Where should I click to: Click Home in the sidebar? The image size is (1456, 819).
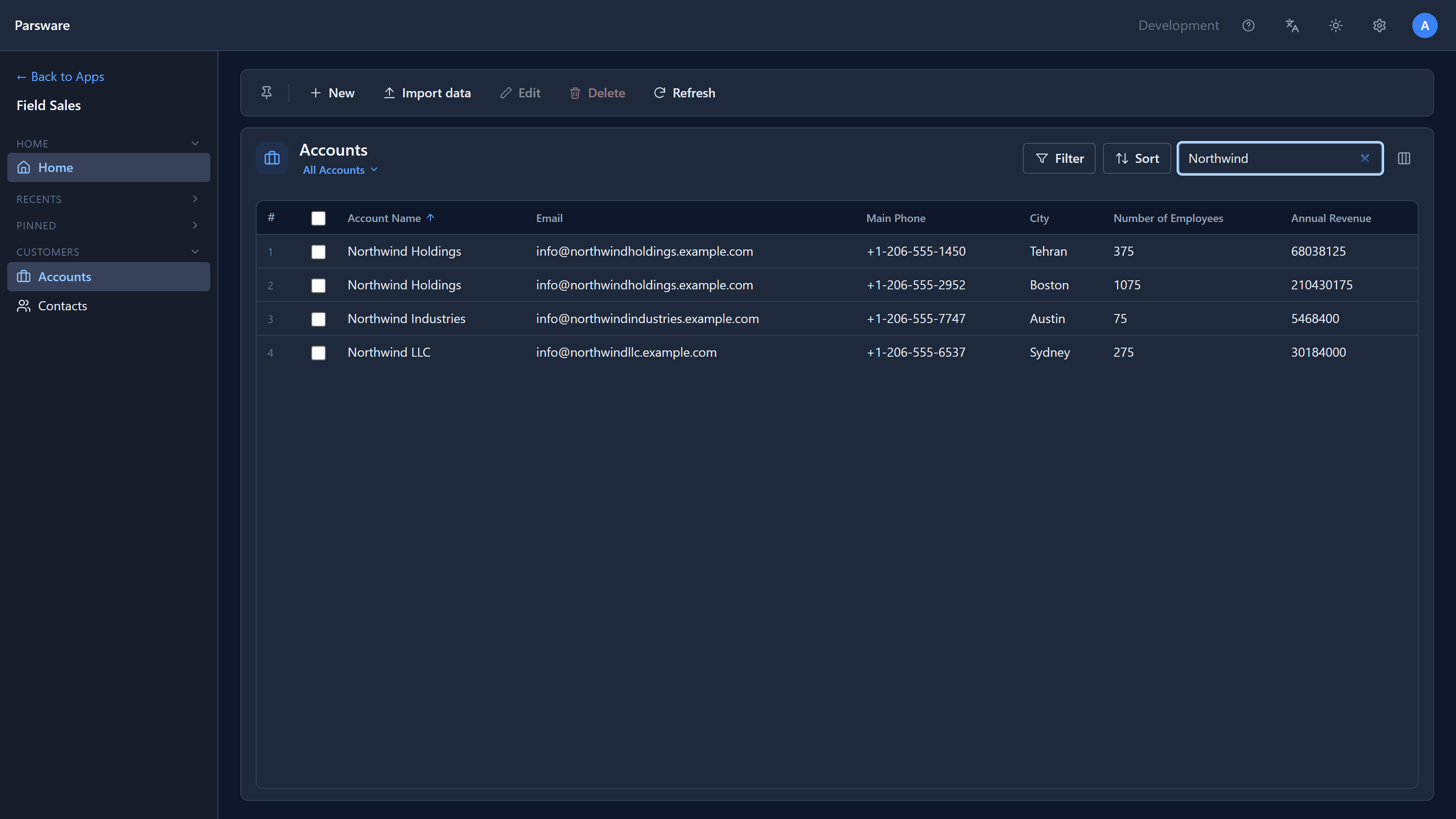coord(109,167)
